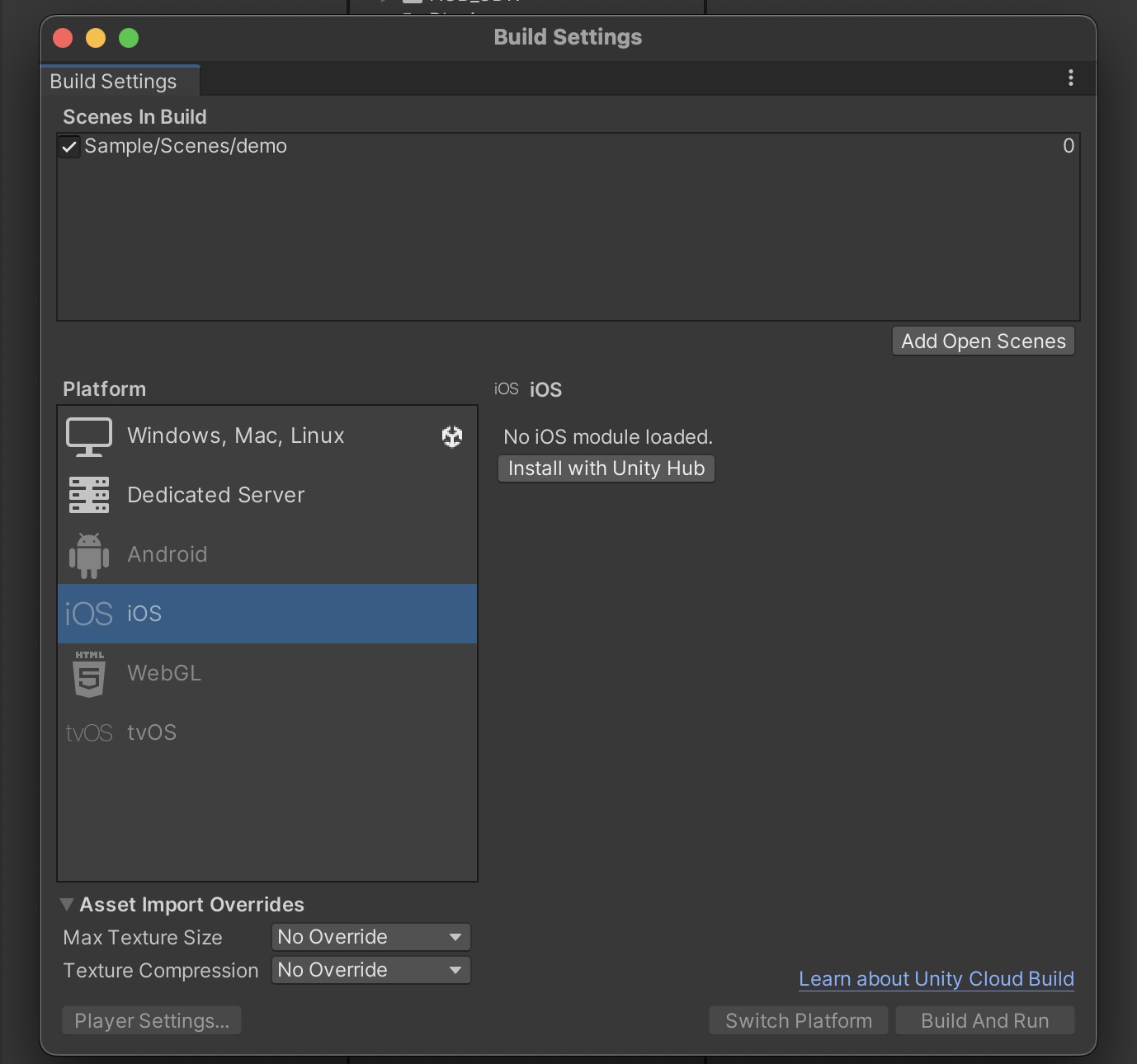Click the tvOS platform icon

88,732
